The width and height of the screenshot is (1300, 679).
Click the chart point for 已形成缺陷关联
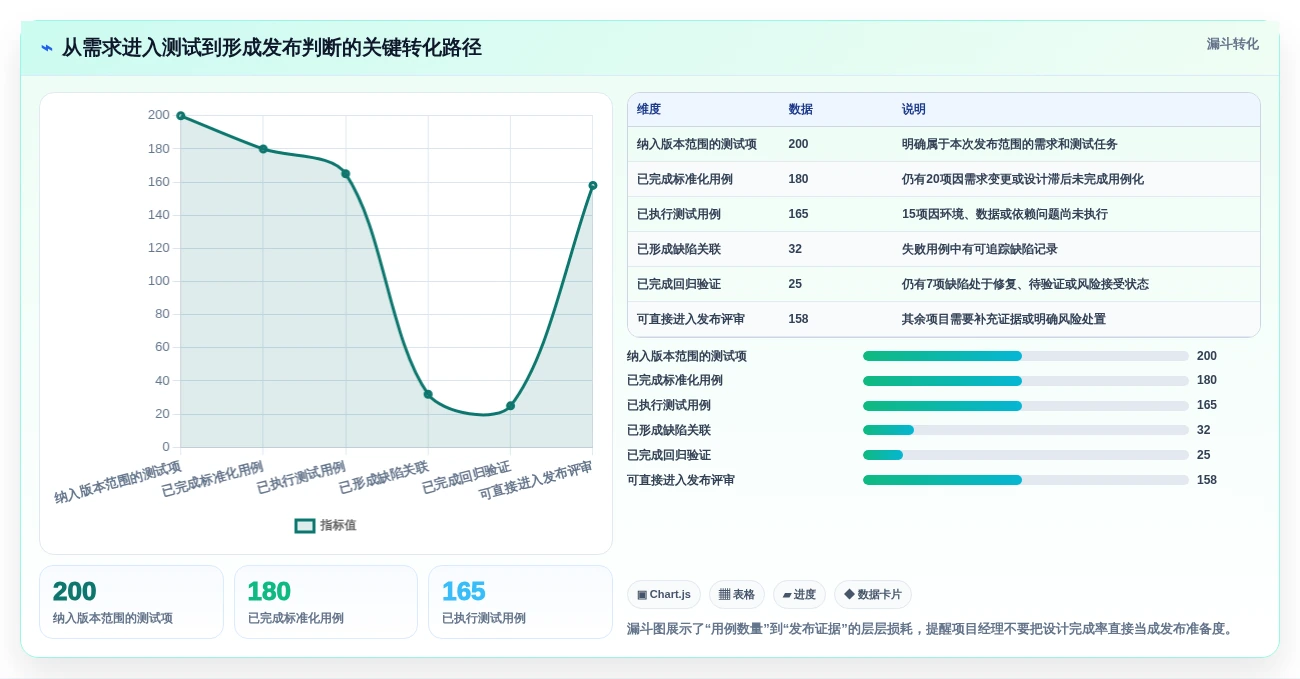(x=428, y=394)
